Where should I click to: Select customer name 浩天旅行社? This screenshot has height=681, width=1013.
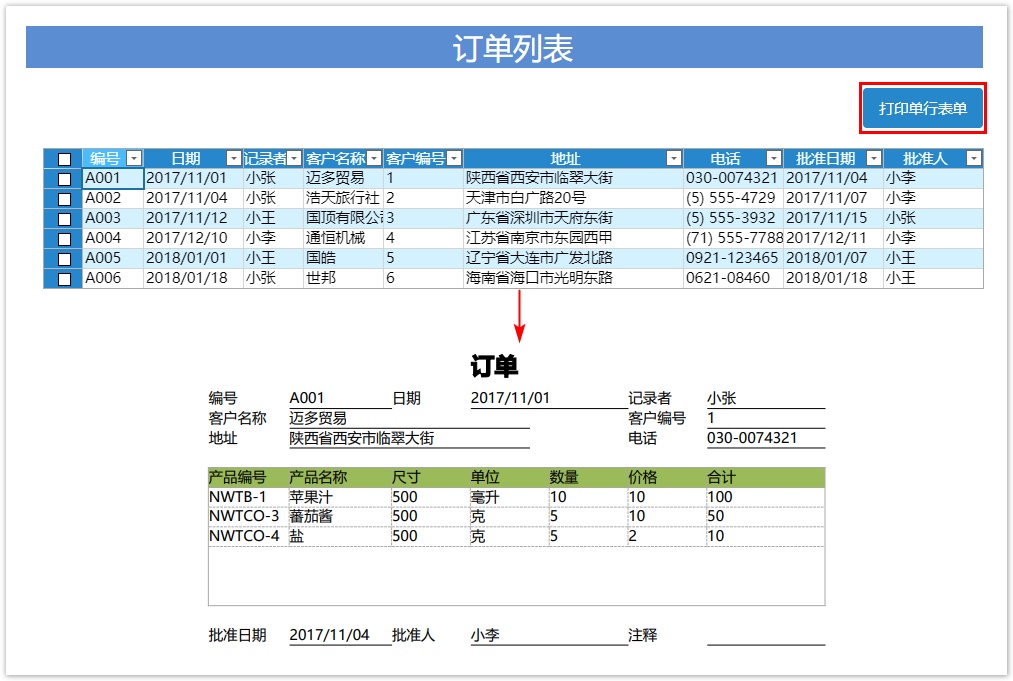click(x=343, y=198)
